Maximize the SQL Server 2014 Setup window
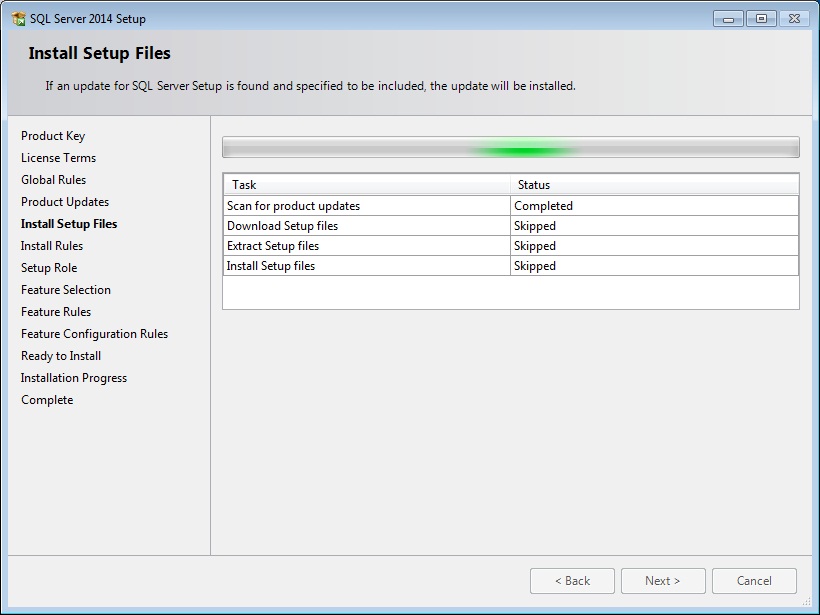Viewport: 820px width, 615px height. 761,19
